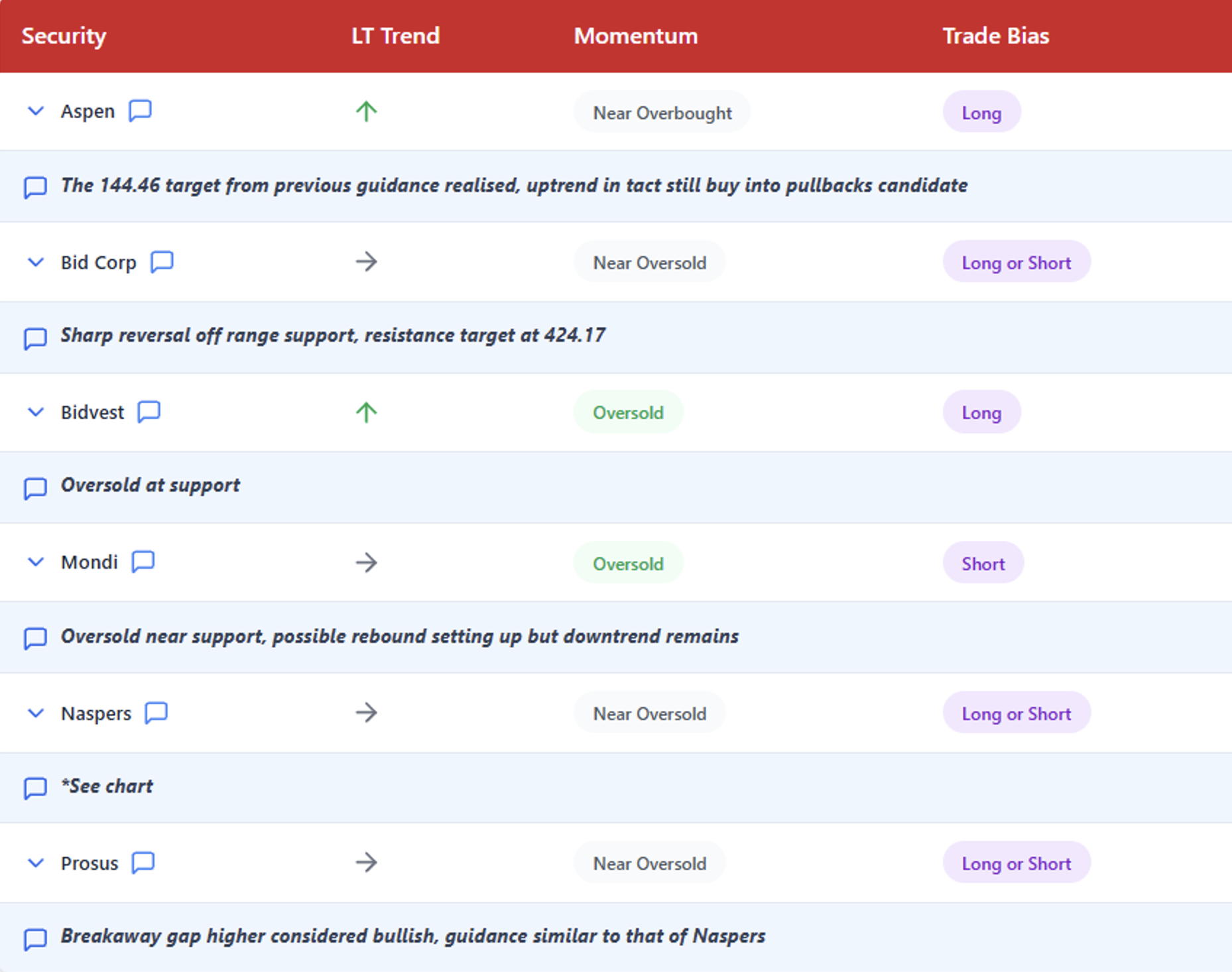Open comment icon next to Aspen
Viewport: 1232px width, 972px height.
[x=140, y=111]
